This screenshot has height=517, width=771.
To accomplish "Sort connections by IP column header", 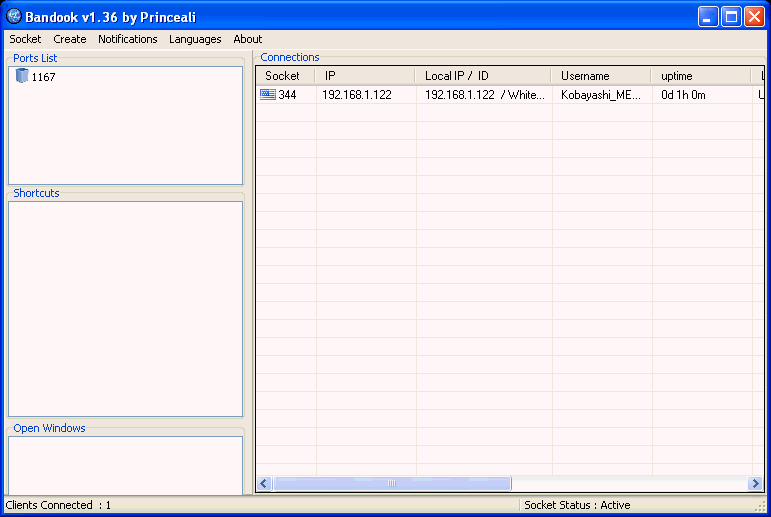I will 364,76.
